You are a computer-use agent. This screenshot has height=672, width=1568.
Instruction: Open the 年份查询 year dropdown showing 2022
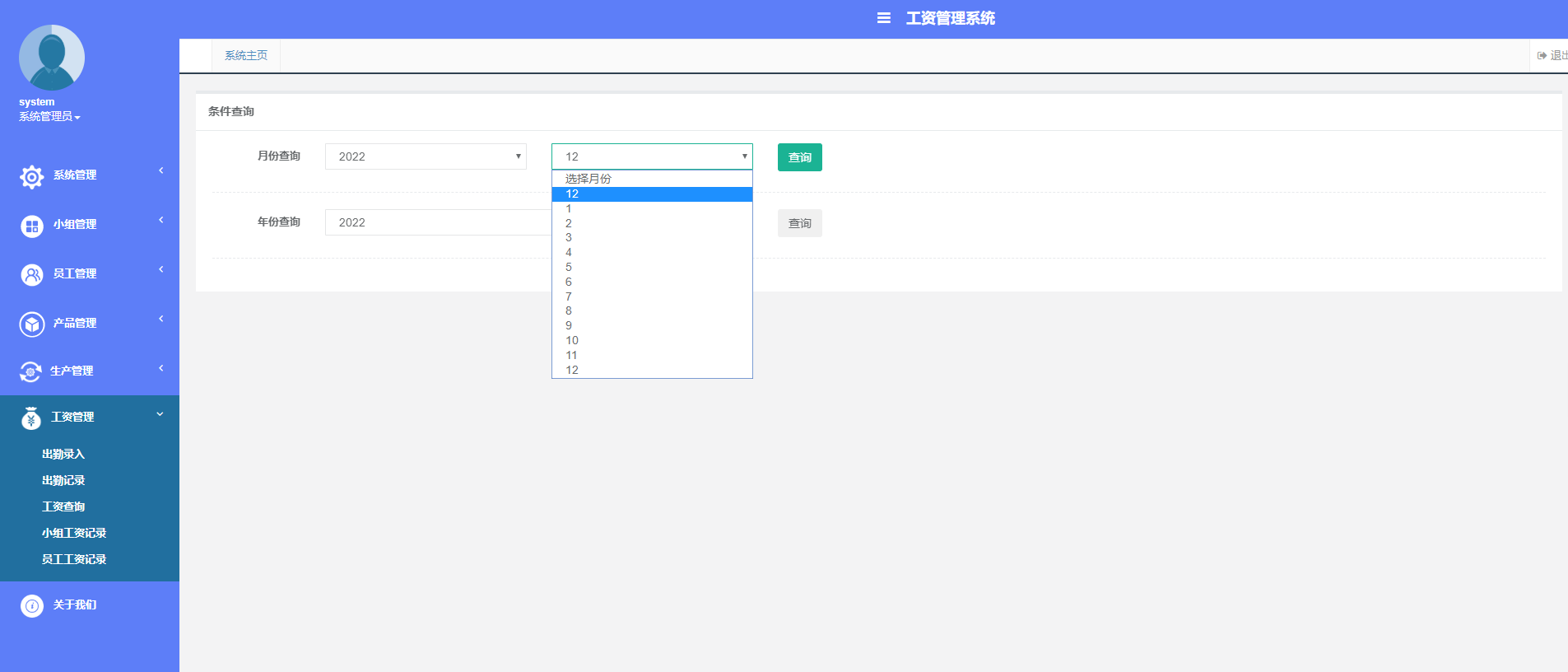point(438,222)
